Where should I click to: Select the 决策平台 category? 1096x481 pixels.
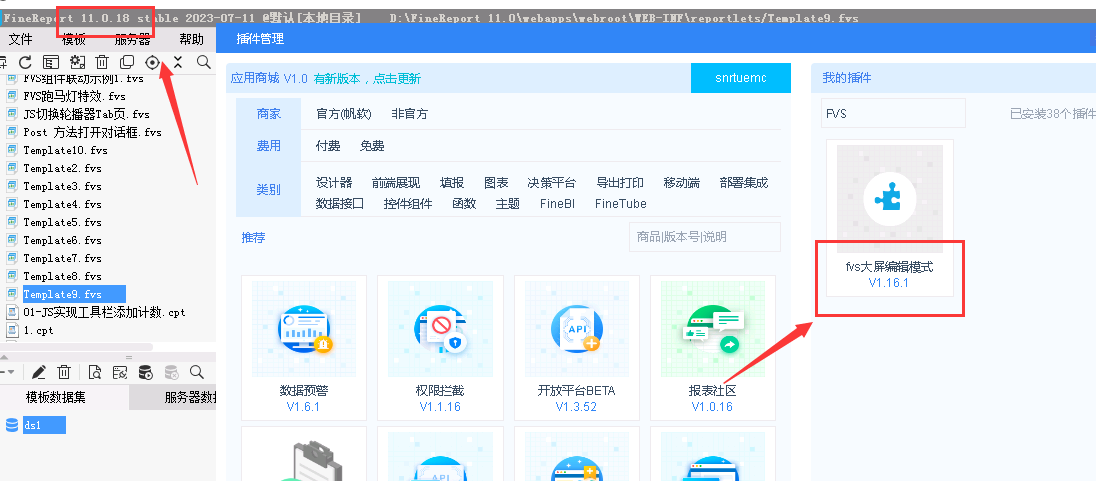click(x=551, y=183)
